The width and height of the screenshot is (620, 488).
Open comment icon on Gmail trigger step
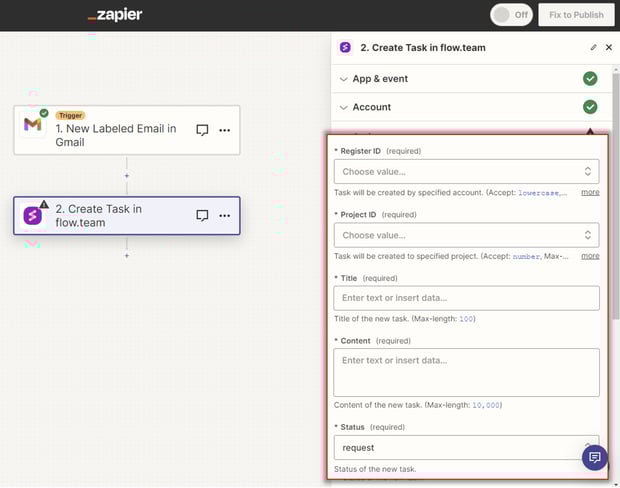pos(202,130)
